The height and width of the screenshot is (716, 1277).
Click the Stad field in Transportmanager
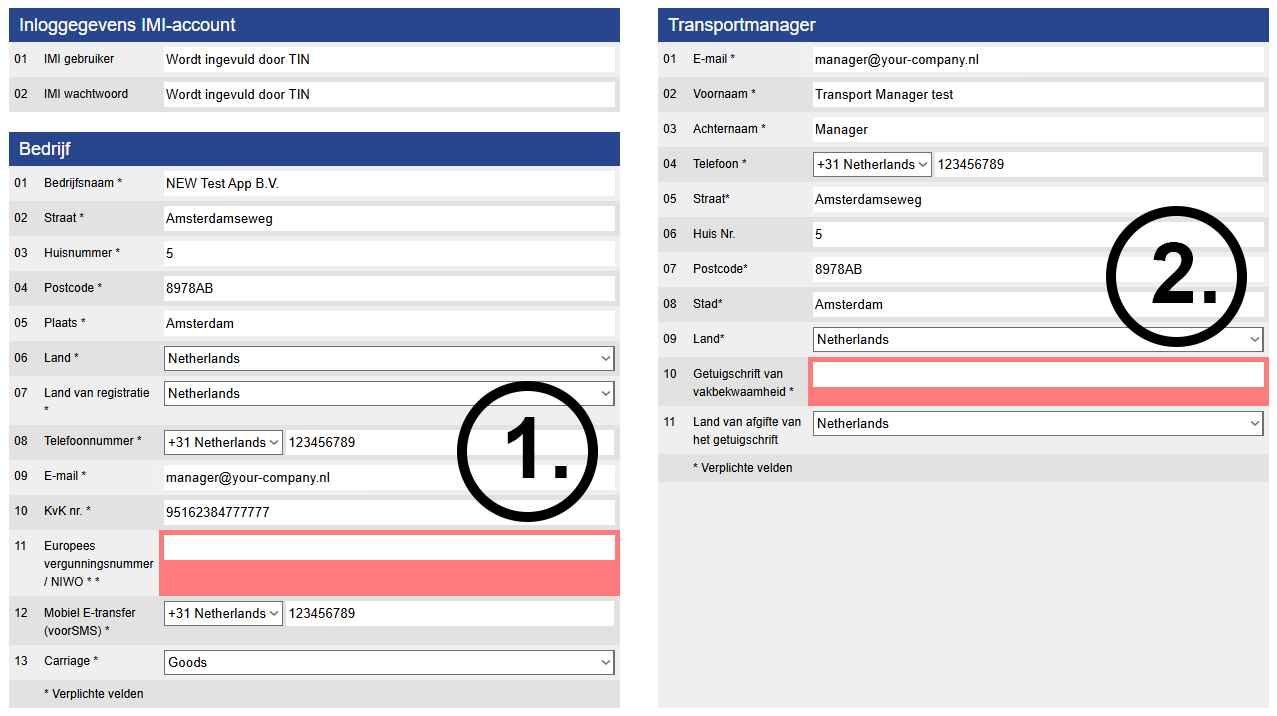pyautogui.click(x=1037, y=304)
